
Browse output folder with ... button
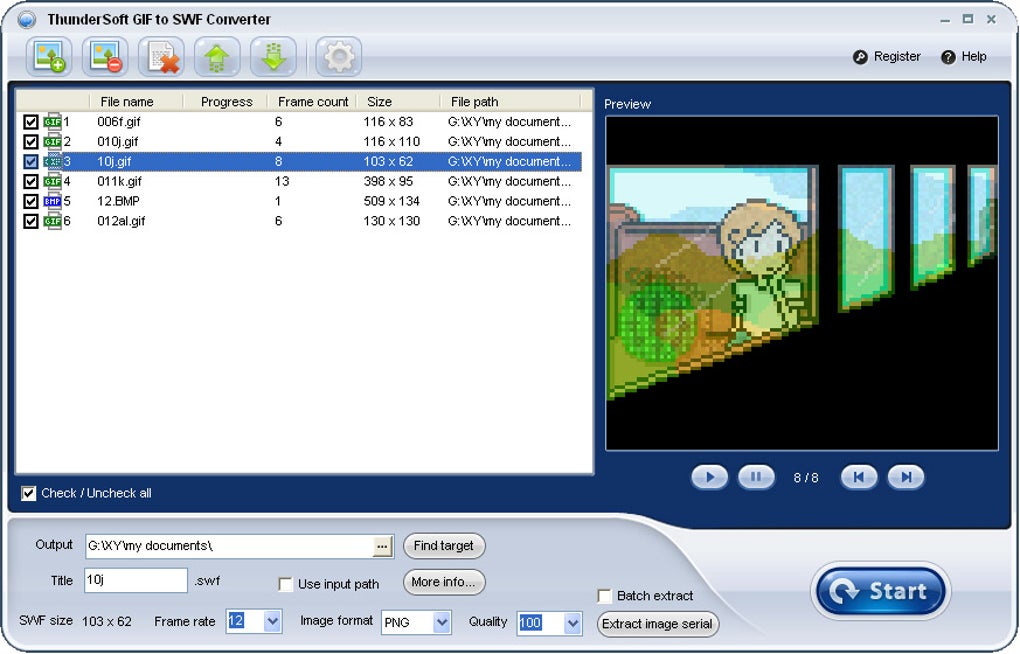click(382, 546)
